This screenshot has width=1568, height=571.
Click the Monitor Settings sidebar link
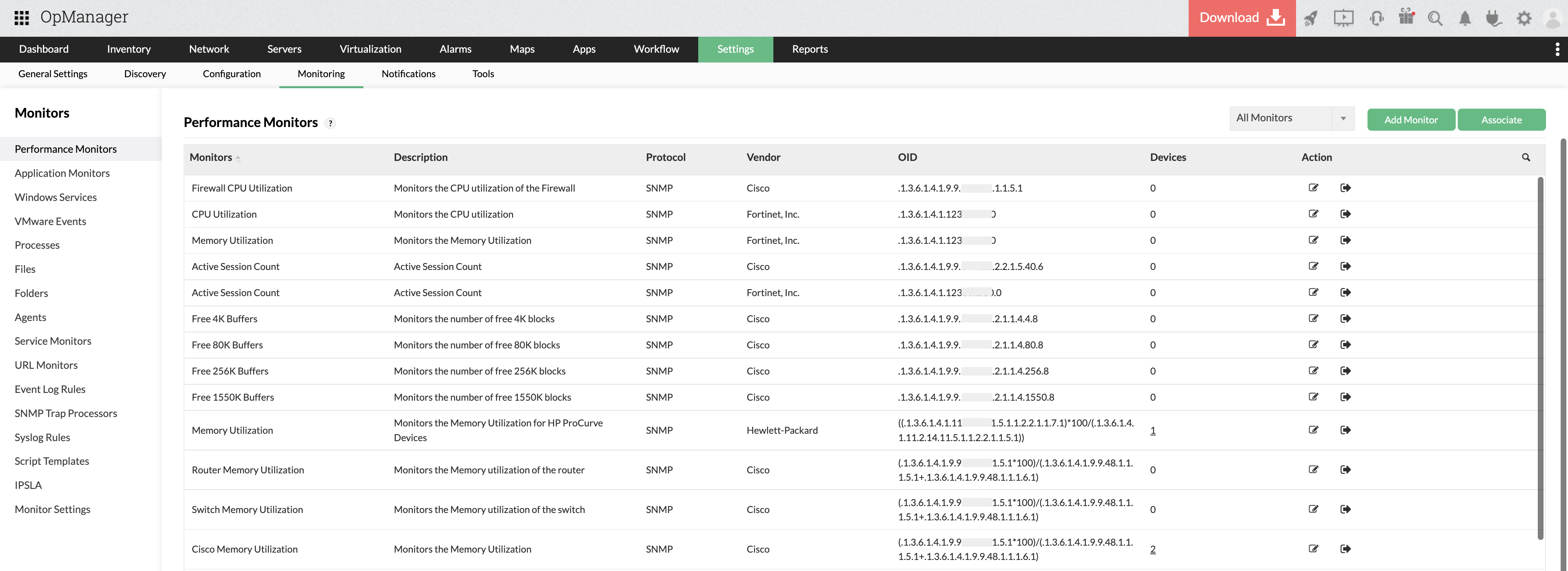52,509
